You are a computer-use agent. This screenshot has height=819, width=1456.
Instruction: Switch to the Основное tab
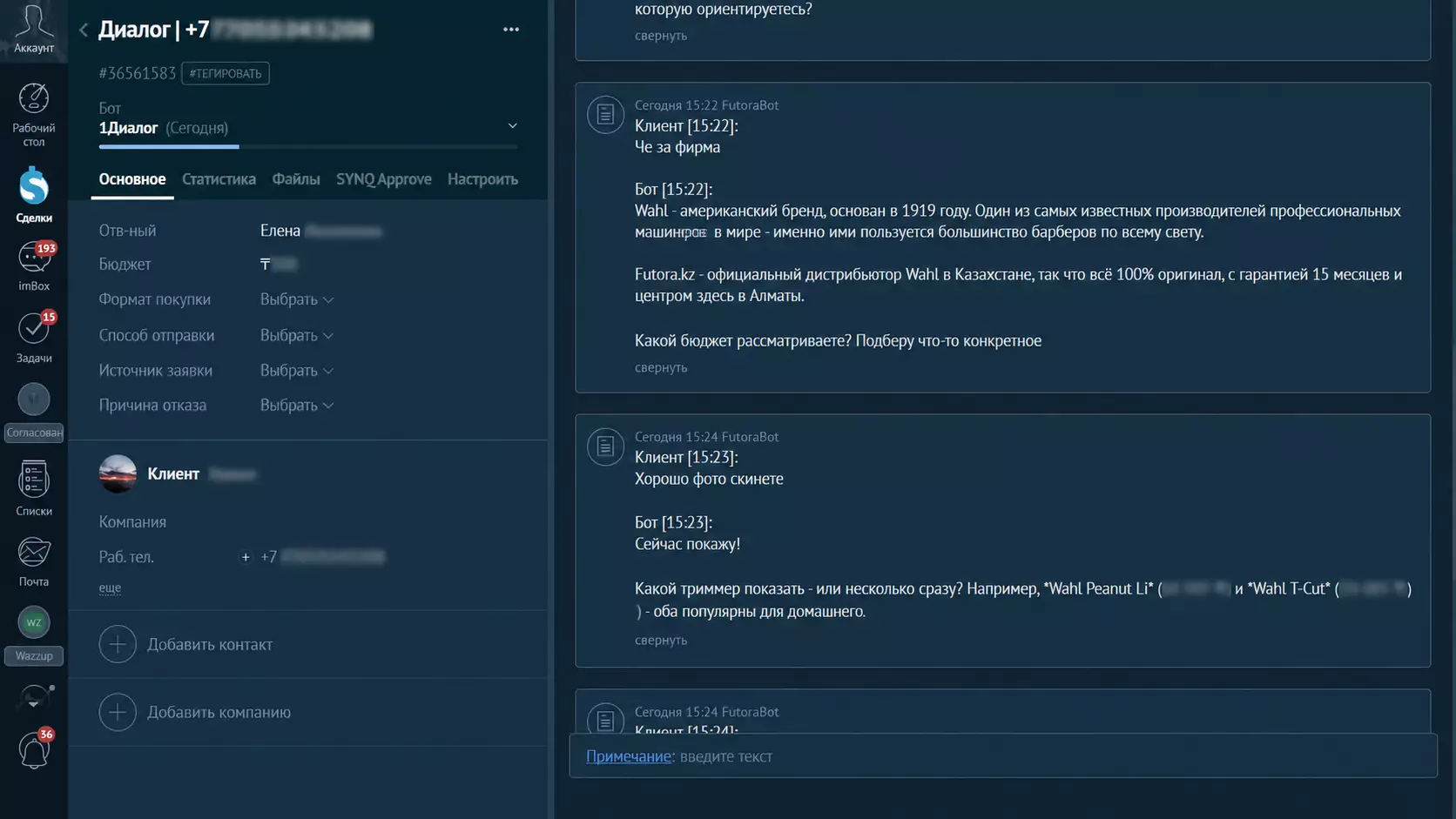click(132, 179)
